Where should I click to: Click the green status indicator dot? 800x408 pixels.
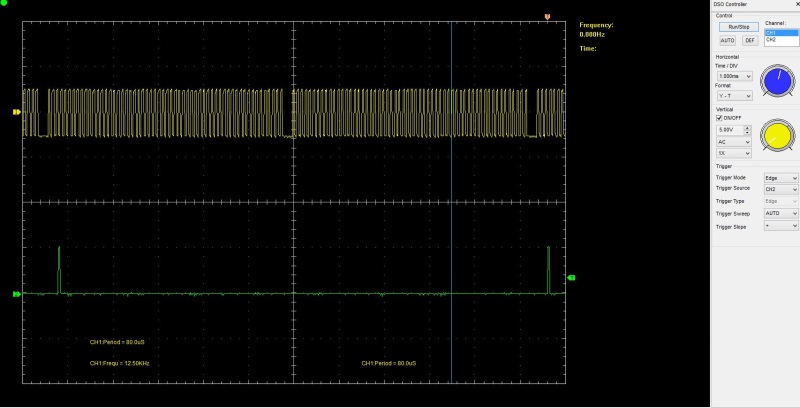pos(3,3)
